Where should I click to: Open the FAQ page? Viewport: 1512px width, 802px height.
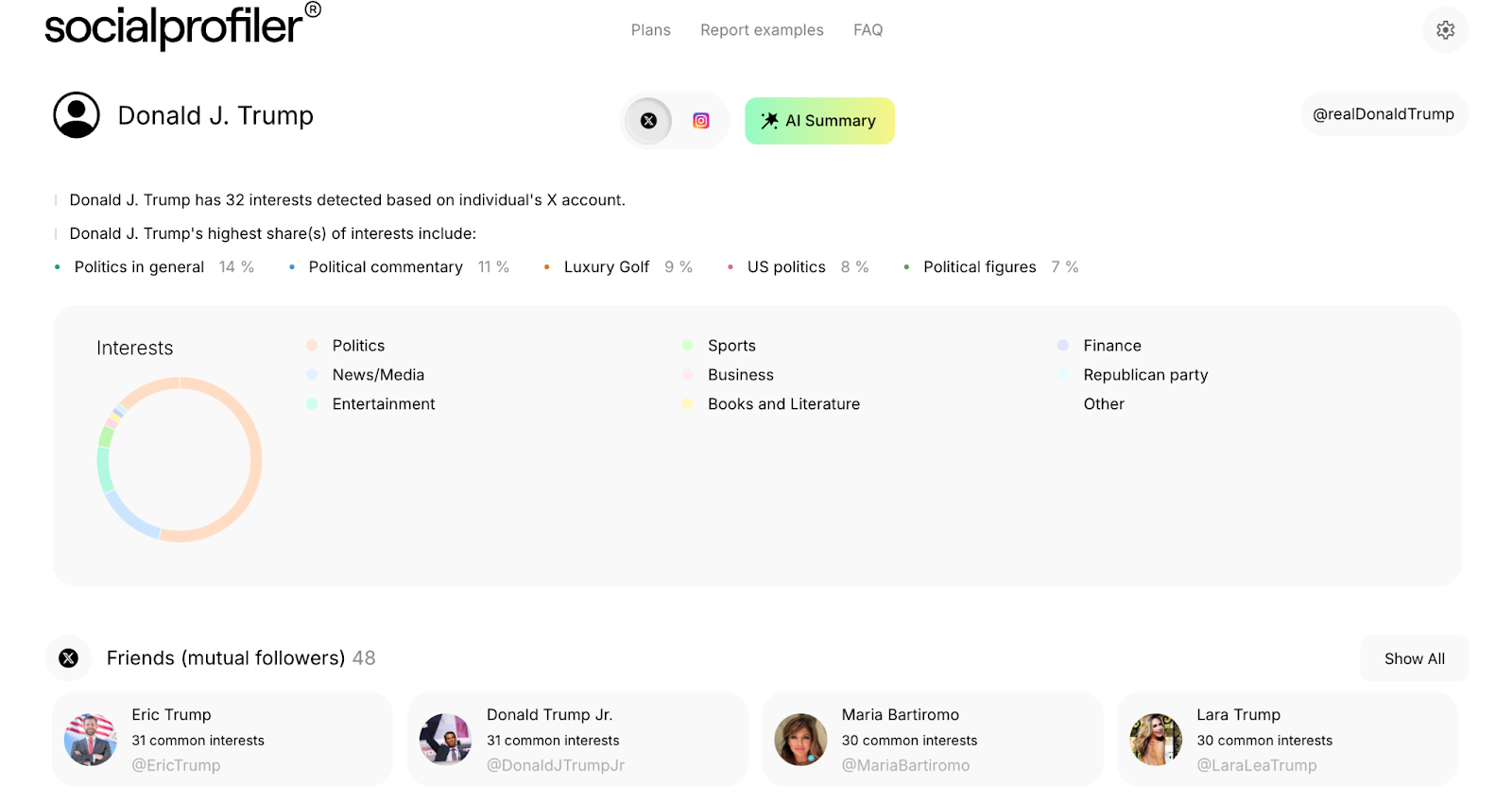pos(868,30)
